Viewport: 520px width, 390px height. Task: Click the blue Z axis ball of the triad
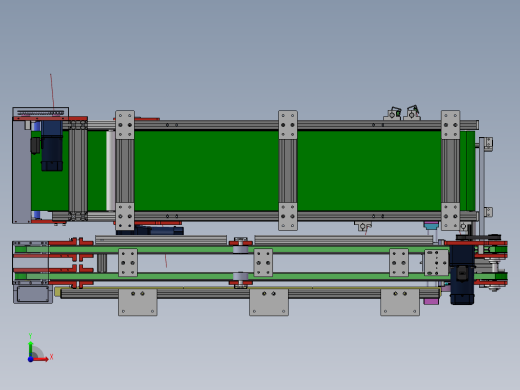click(x=30, y=359)
